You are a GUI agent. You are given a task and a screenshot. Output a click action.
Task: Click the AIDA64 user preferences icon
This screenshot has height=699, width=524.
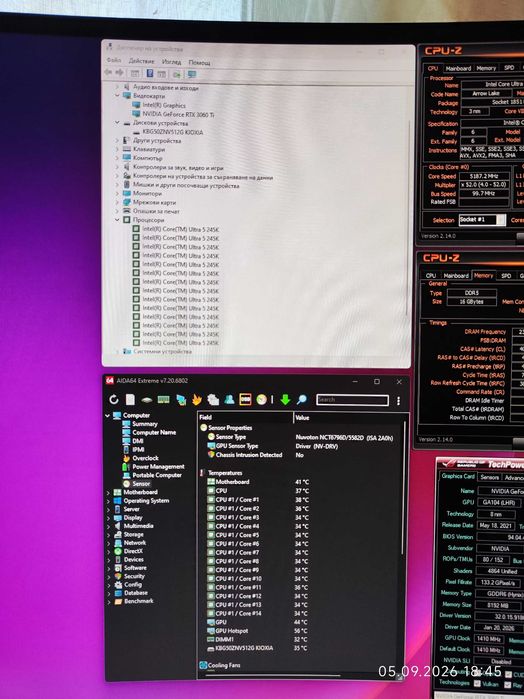point(229,399)
